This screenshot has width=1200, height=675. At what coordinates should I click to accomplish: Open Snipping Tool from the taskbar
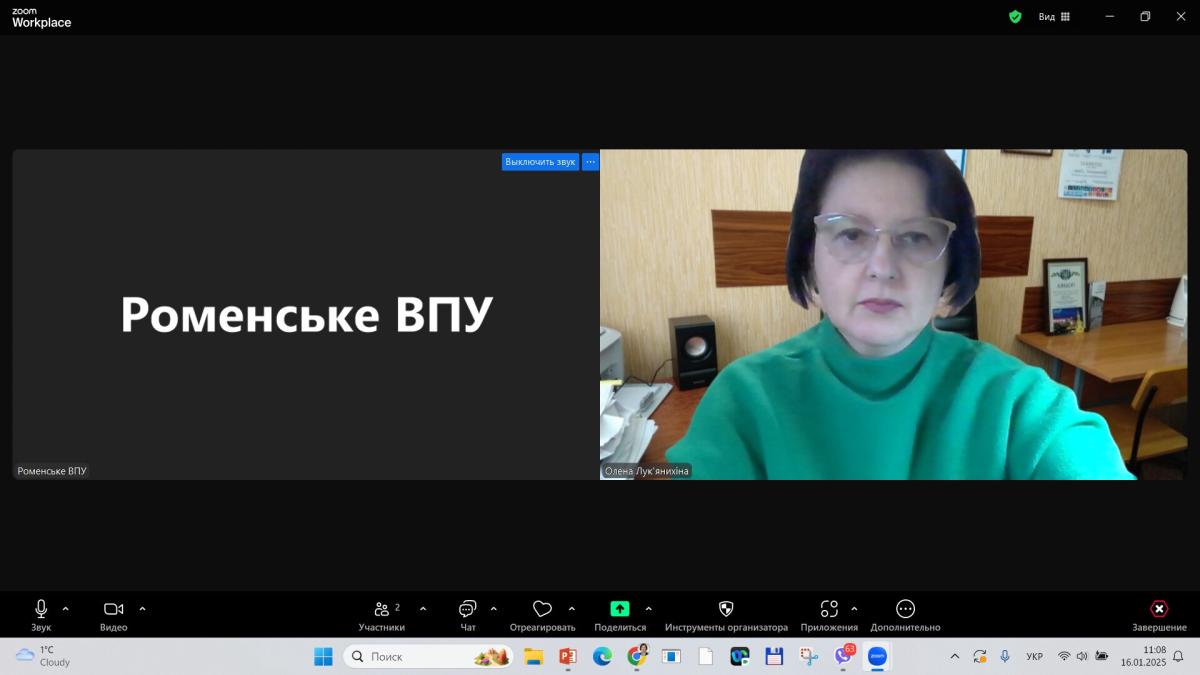coord(809,657)
